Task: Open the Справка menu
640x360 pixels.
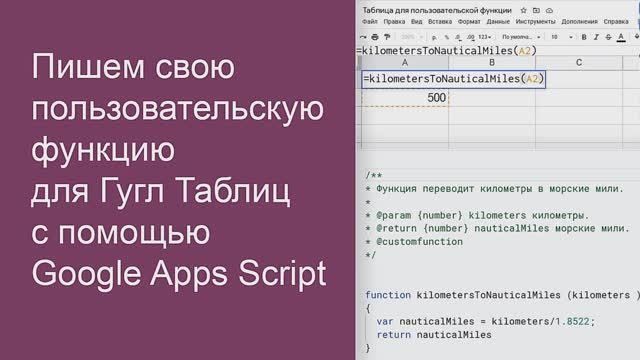Action: [x=616, y=22]
